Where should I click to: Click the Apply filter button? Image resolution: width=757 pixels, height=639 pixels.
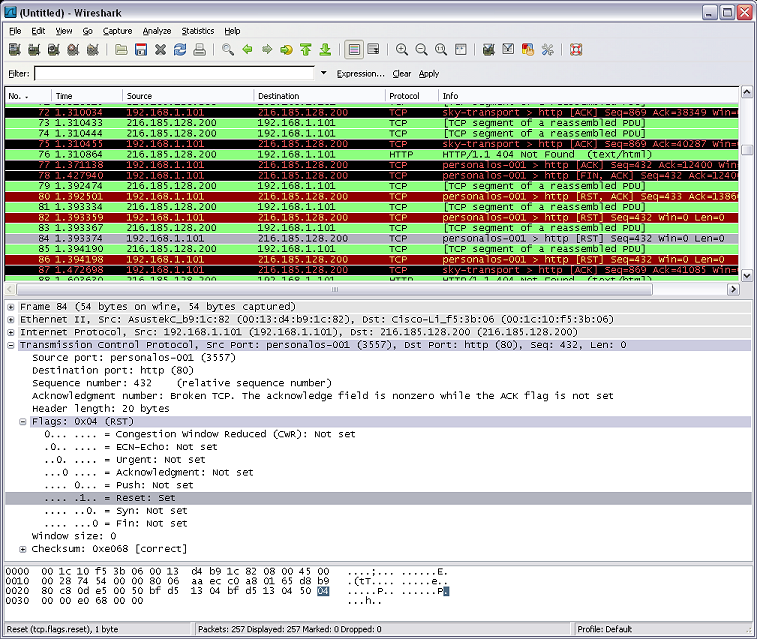tap(429, 74)
